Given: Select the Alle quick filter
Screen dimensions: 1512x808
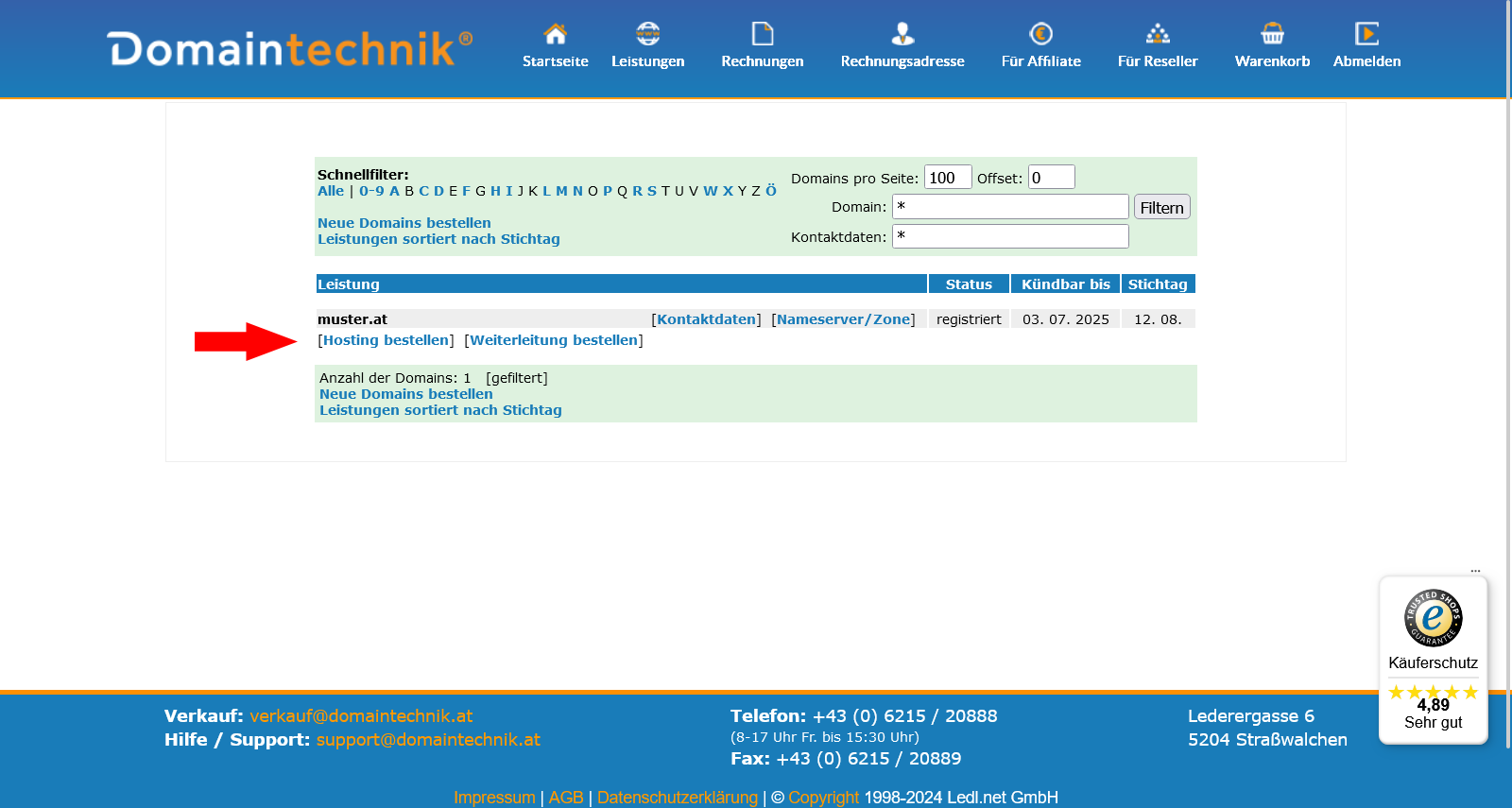Looking at the screenshot, I should (x=331, y=191).
